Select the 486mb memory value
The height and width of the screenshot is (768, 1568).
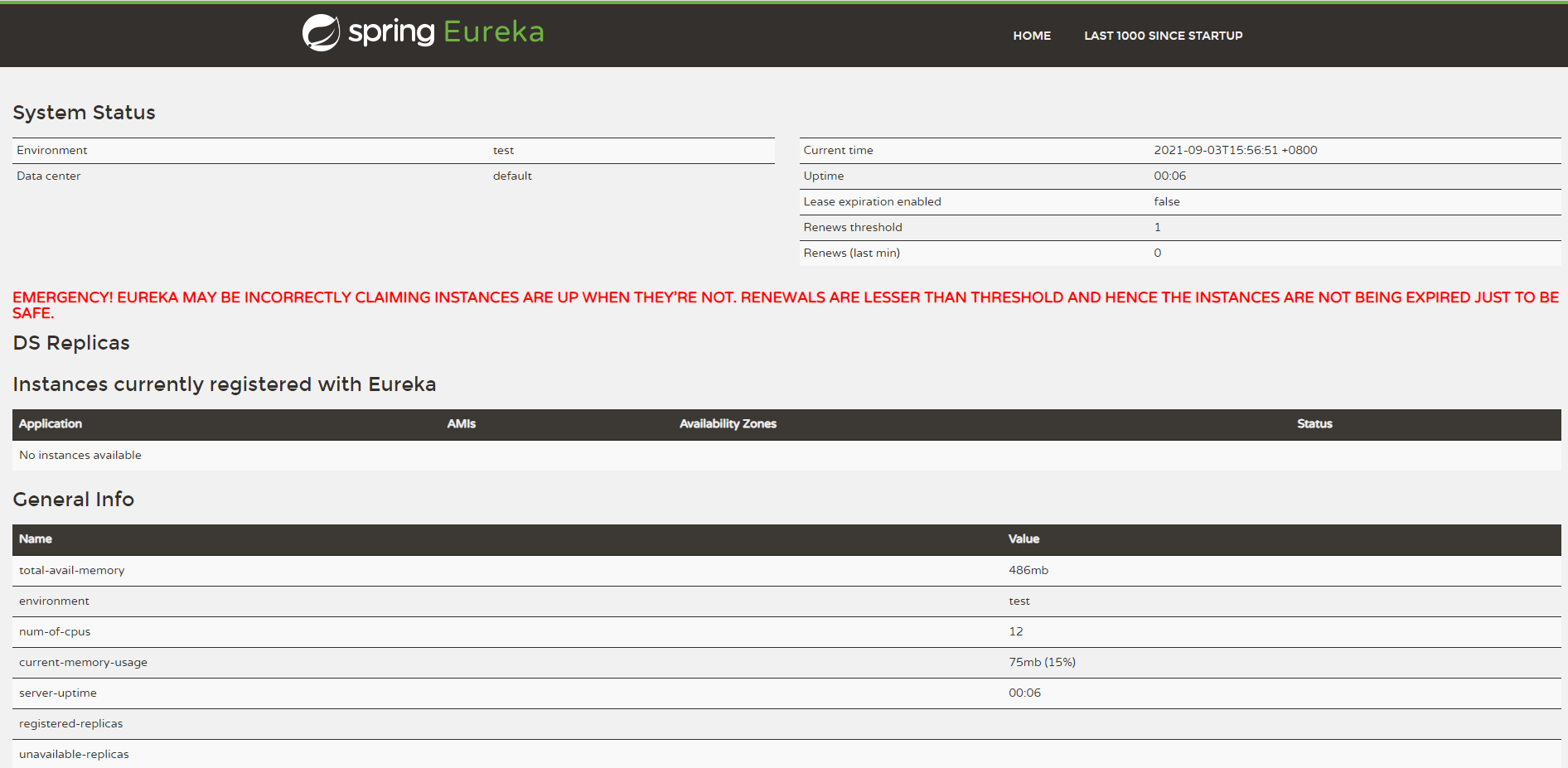1028,570
